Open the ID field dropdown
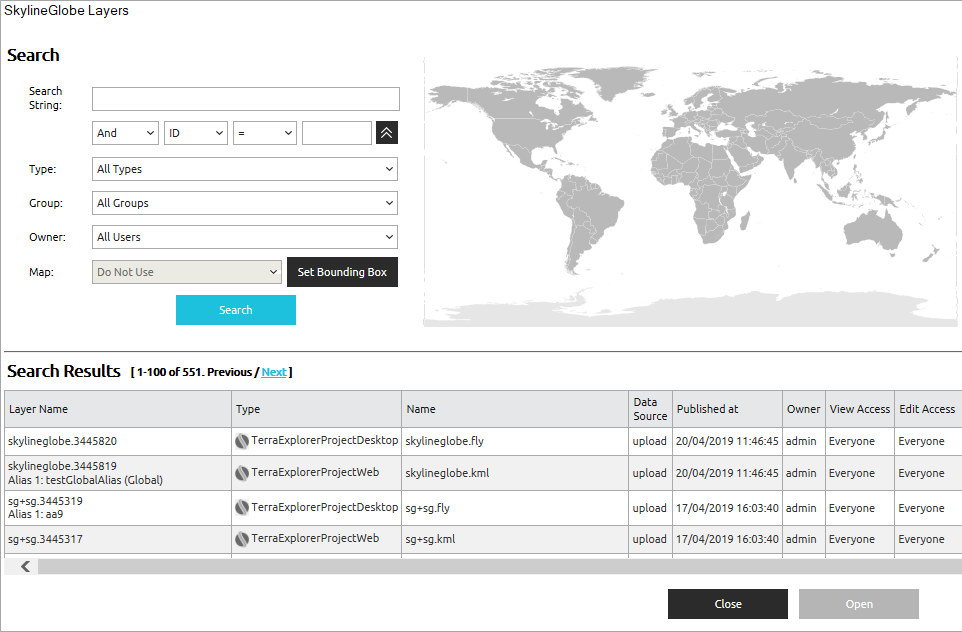The image size is (962, 632). [x=196, y=133]
